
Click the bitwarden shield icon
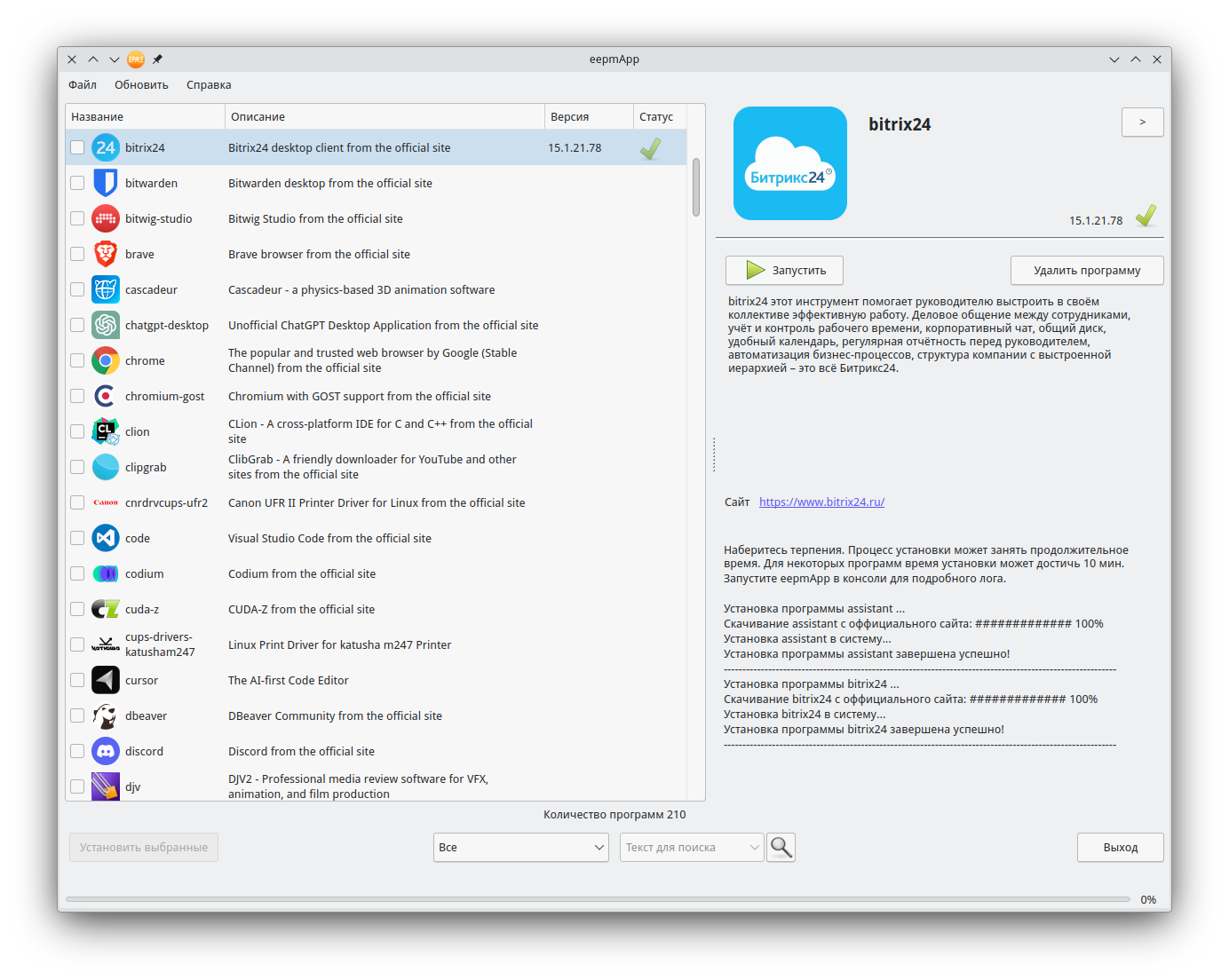coord(106,183)
